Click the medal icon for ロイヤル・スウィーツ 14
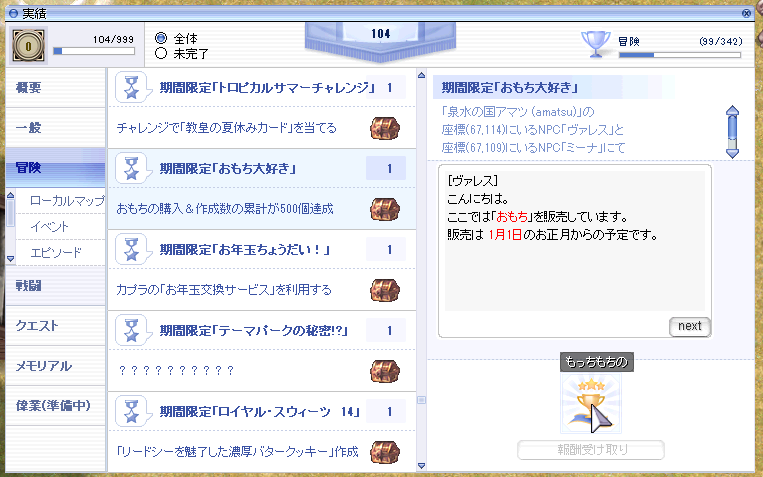The image size is (763, 477). [x=132, y=411]
